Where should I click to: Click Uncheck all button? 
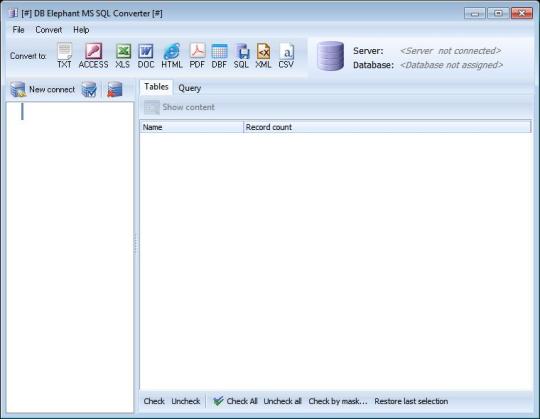[282, 401]
